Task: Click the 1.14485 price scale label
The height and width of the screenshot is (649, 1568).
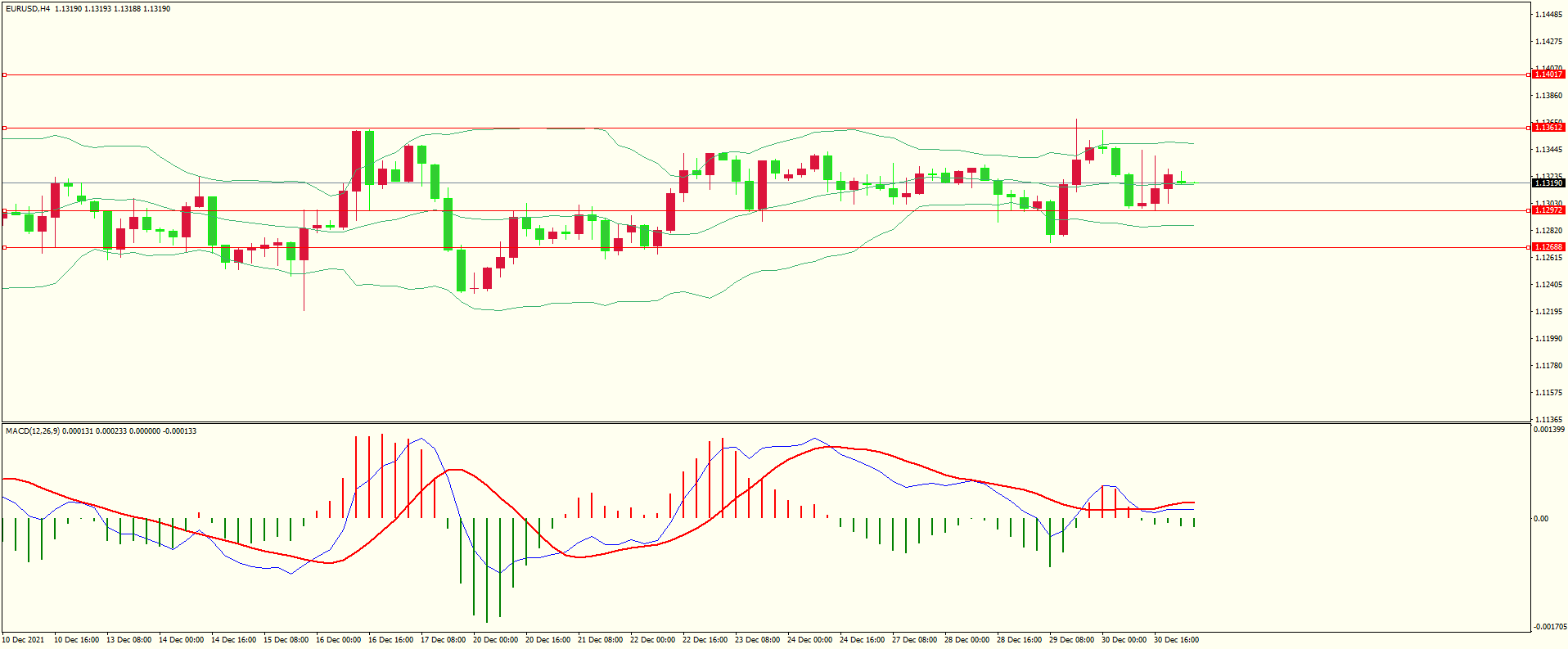Action: 1548,15
